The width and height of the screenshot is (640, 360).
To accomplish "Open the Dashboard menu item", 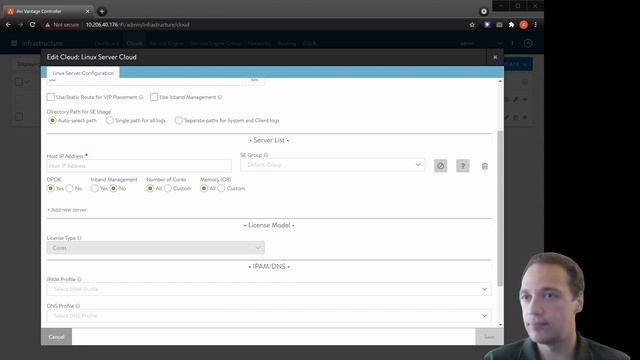I will pyautogui.click(x=107, y=43).
